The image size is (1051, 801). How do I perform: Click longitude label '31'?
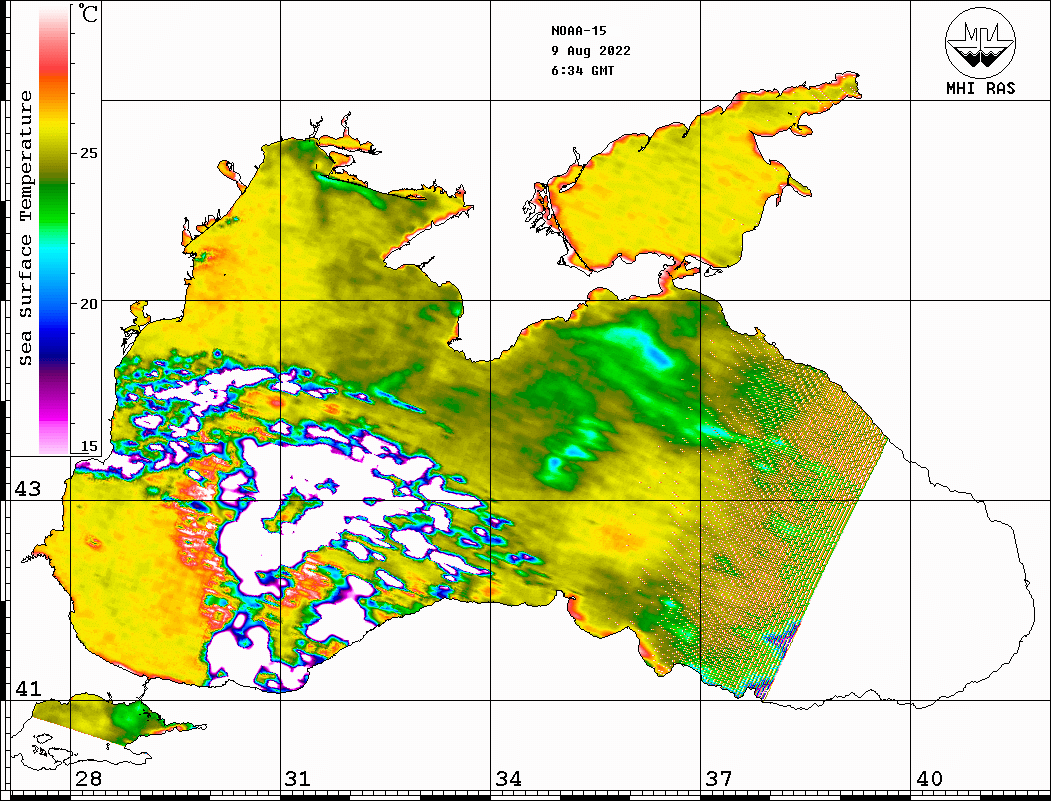pyautogui.click(x=298, y=779)
